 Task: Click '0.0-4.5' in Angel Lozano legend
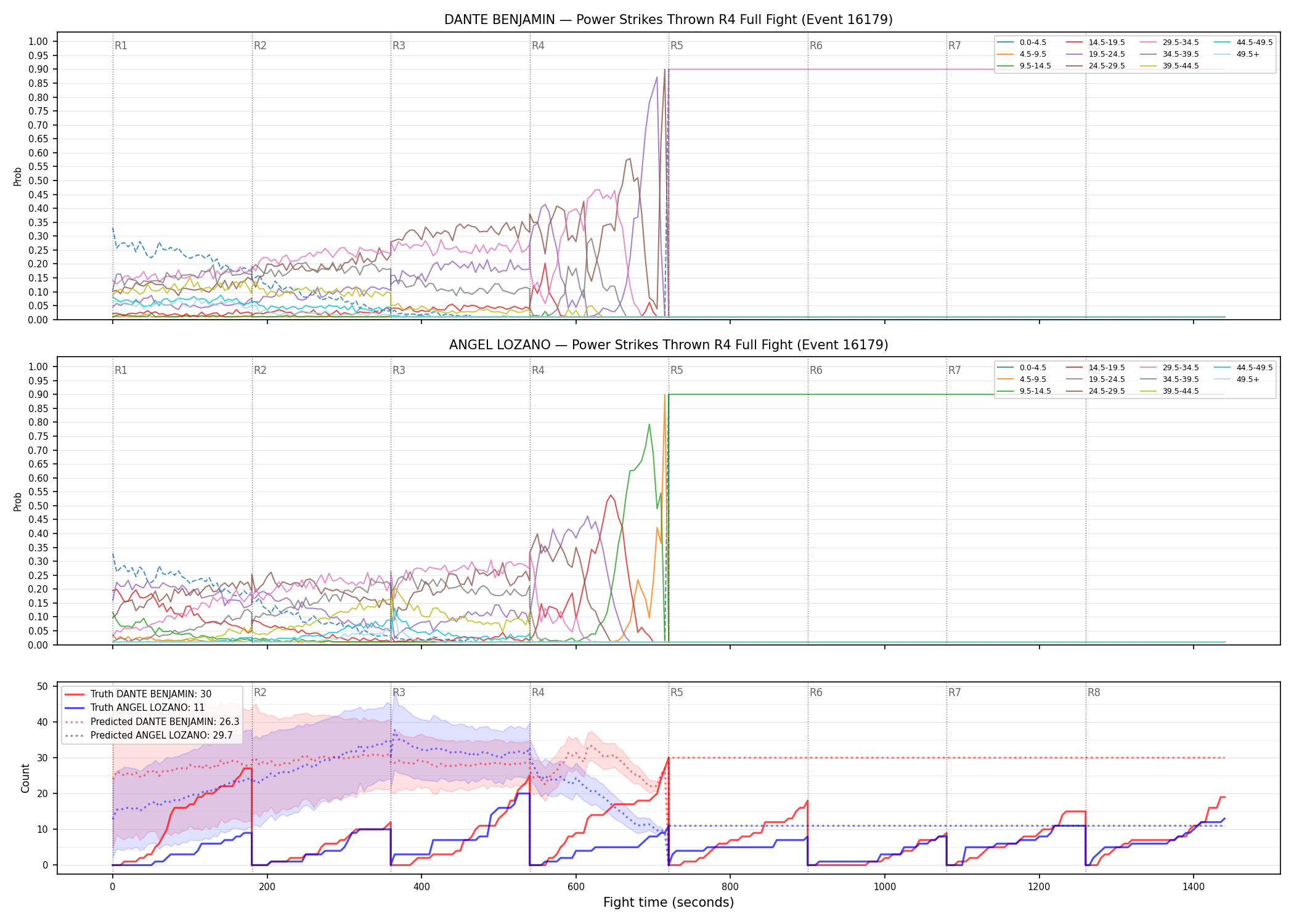(x=1033, y=368)
